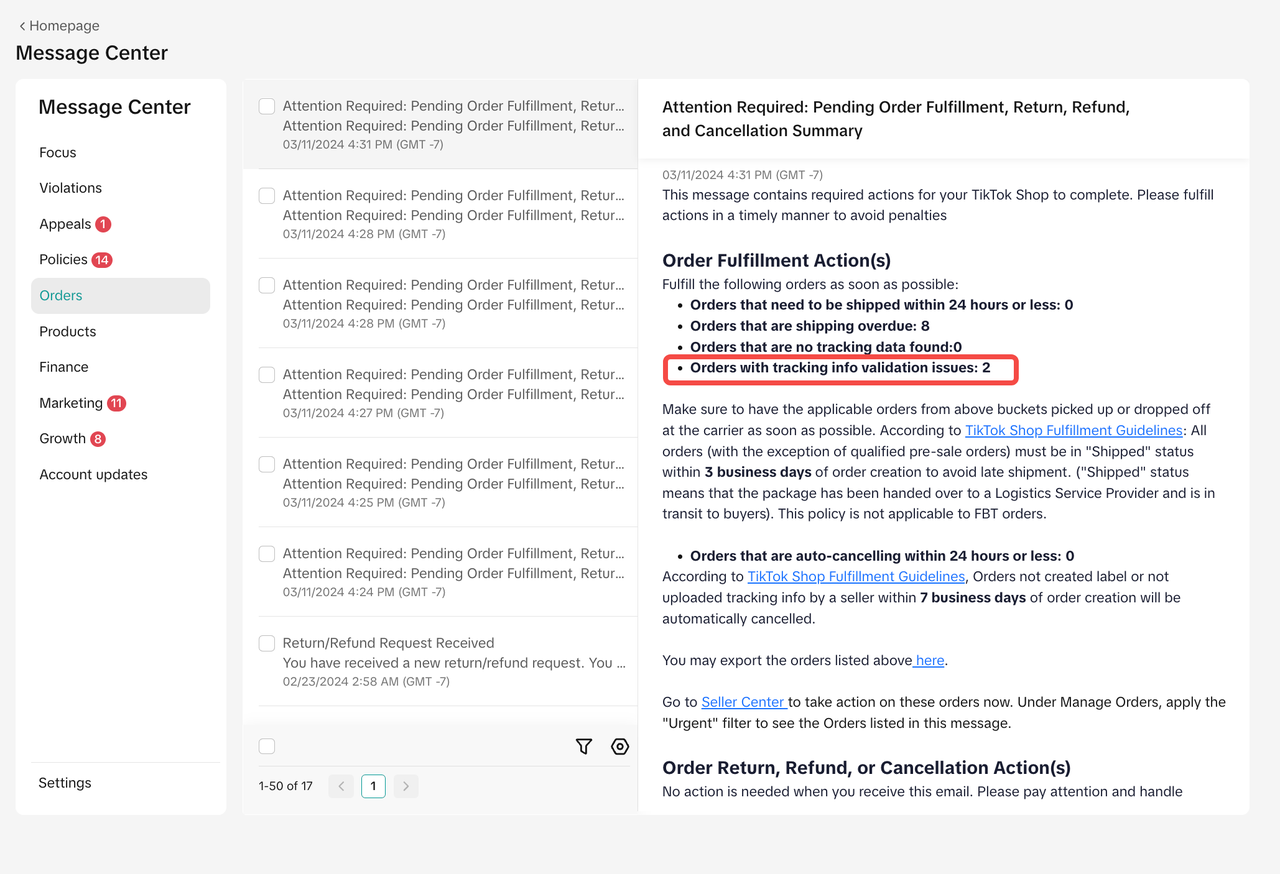Select the Violations category
The height and width of the screenshot is (874, 1280).
71,188
